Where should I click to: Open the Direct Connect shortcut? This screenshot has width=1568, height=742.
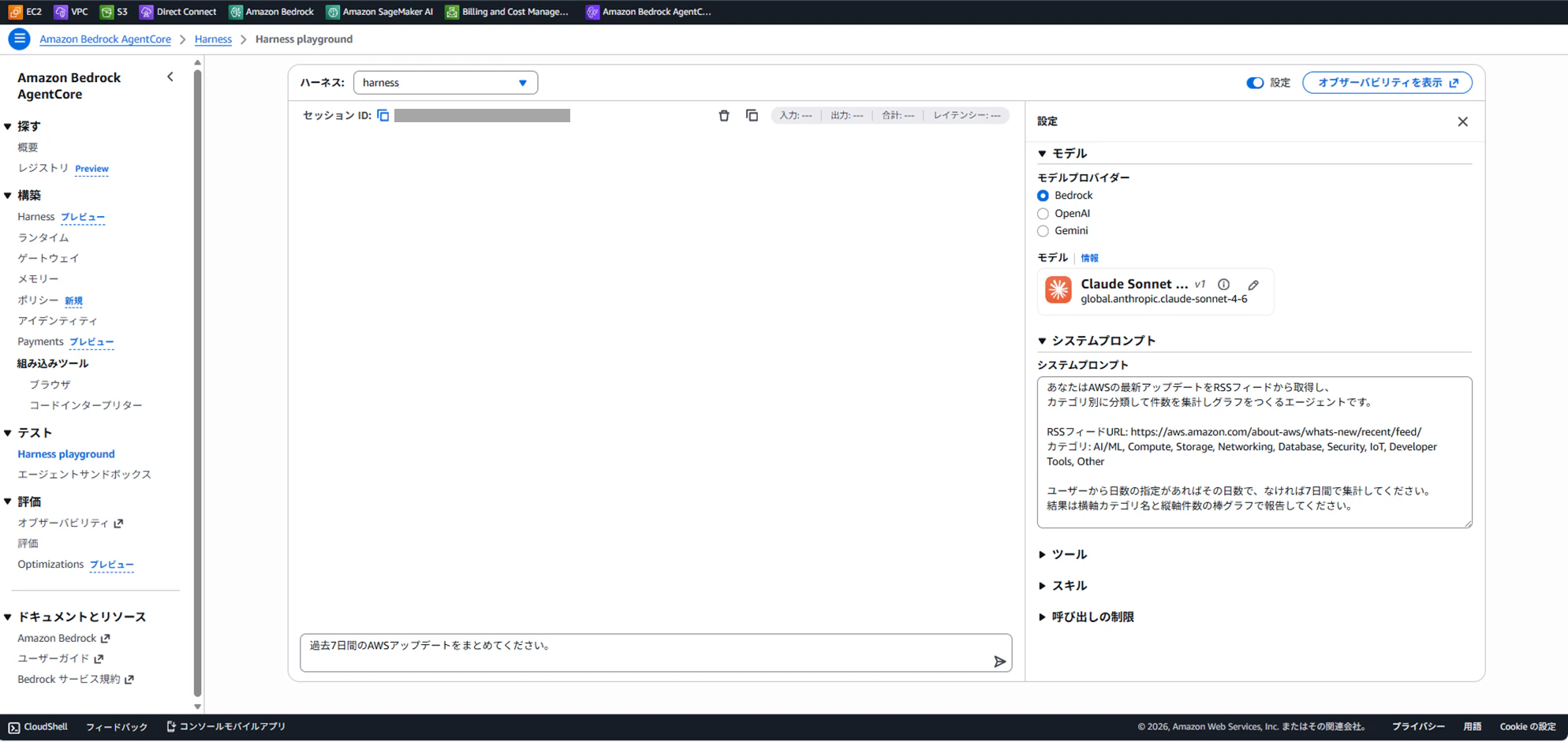177,12
